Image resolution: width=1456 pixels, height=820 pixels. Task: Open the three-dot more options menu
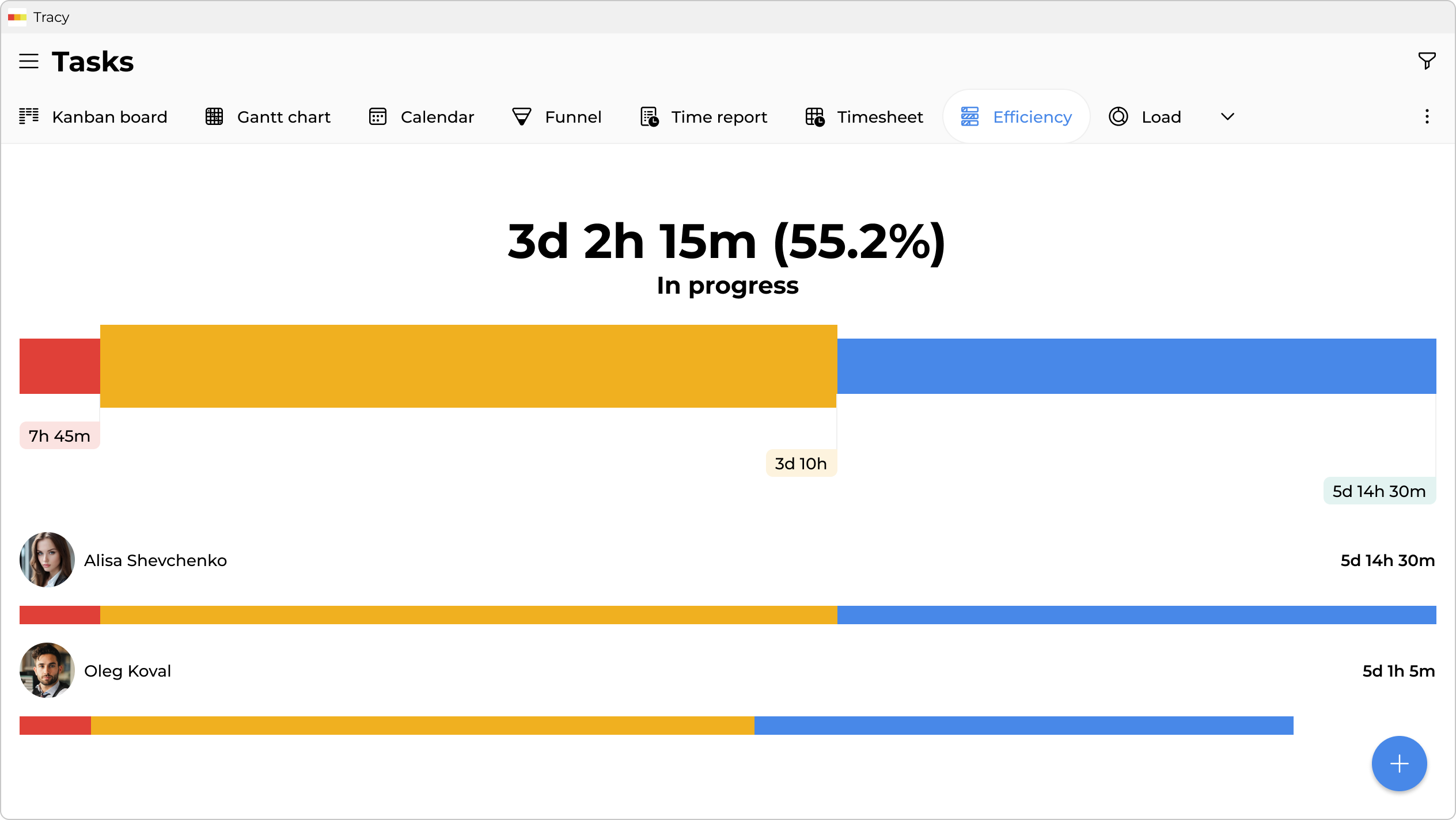pyautogui.click(x=1427, y=117)
